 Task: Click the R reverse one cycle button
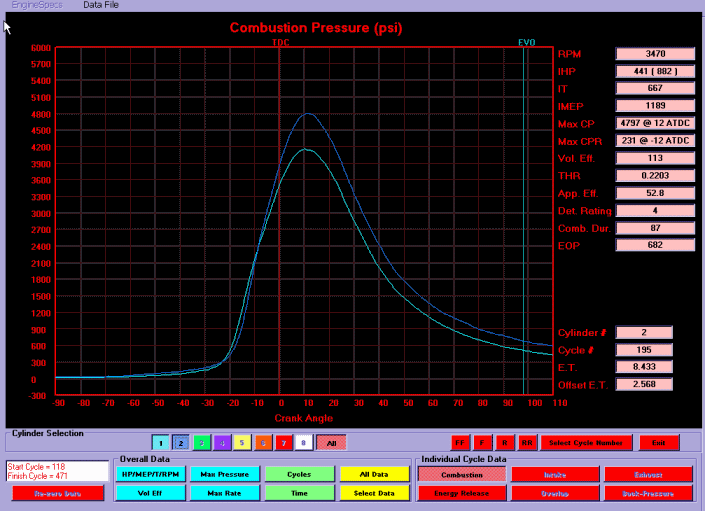pyautogui.click(x=505, y=442)
